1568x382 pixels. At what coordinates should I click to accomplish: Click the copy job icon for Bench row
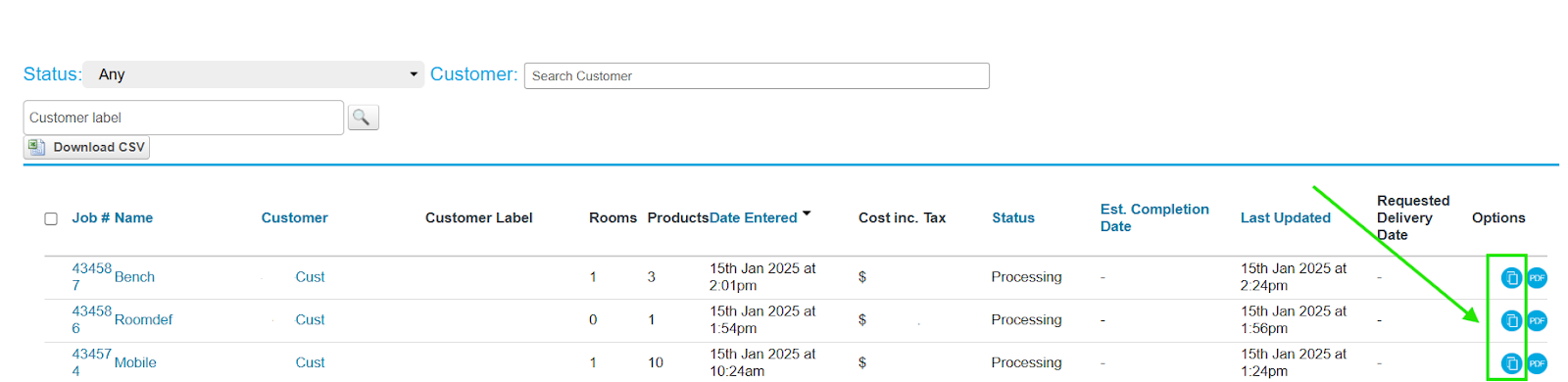(1511, 278)
